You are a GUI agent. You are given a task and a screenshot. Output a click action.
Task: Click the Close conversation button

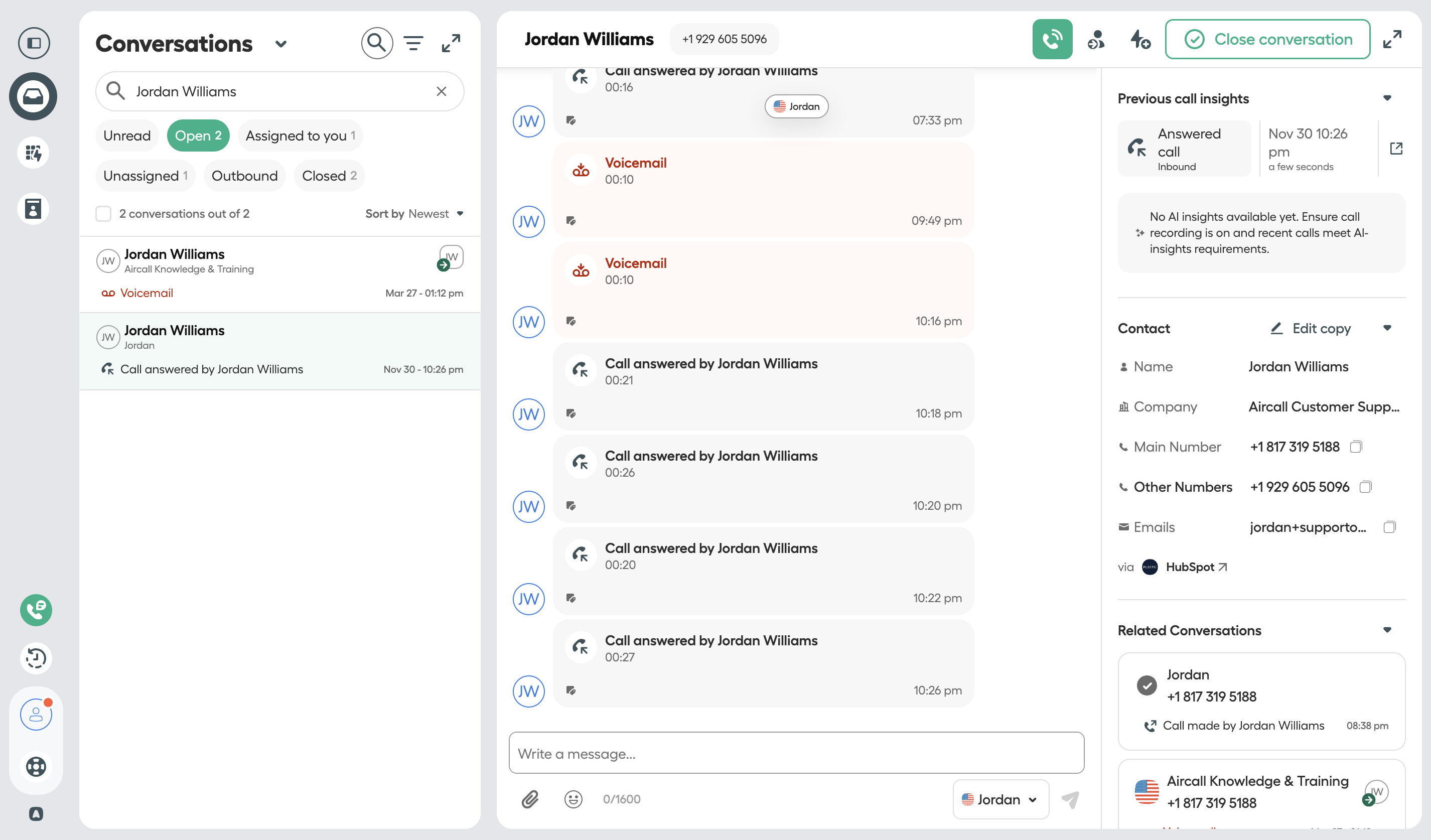(x=1268, y=39)
